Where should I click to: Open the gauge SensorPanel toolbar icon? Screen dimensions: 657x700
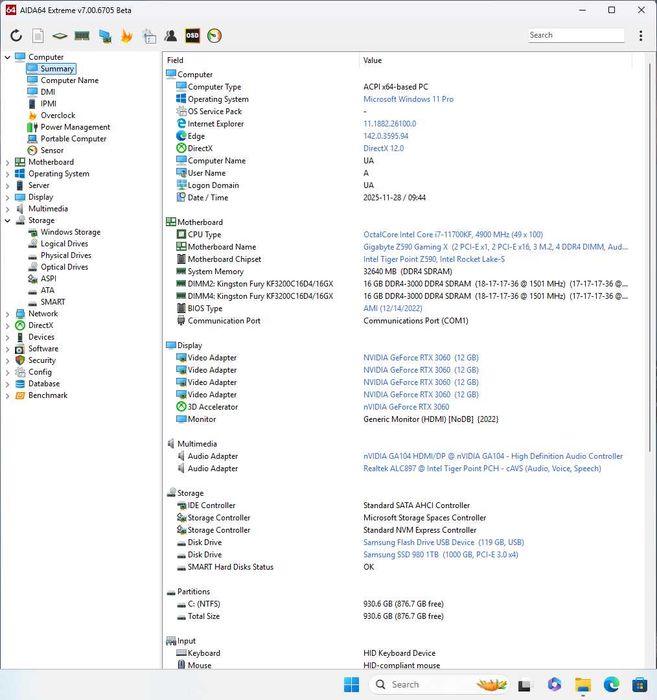(x=214, y=36)
